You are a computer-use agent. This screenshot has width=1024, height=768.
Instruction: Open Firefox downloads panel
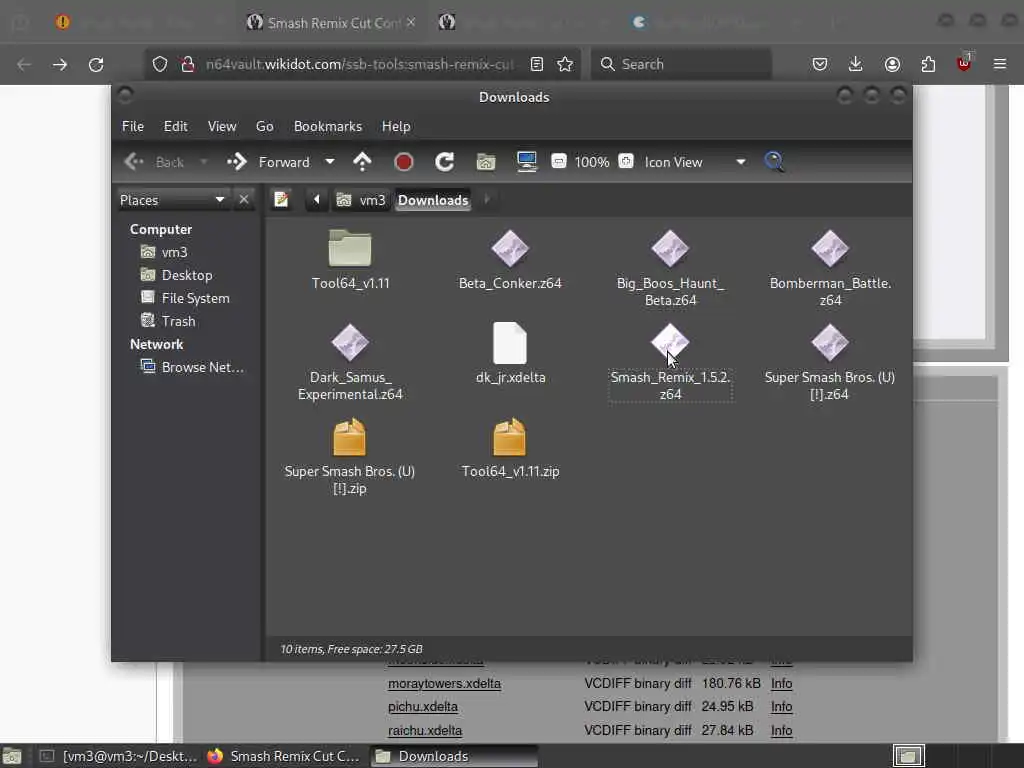point(856,64)
